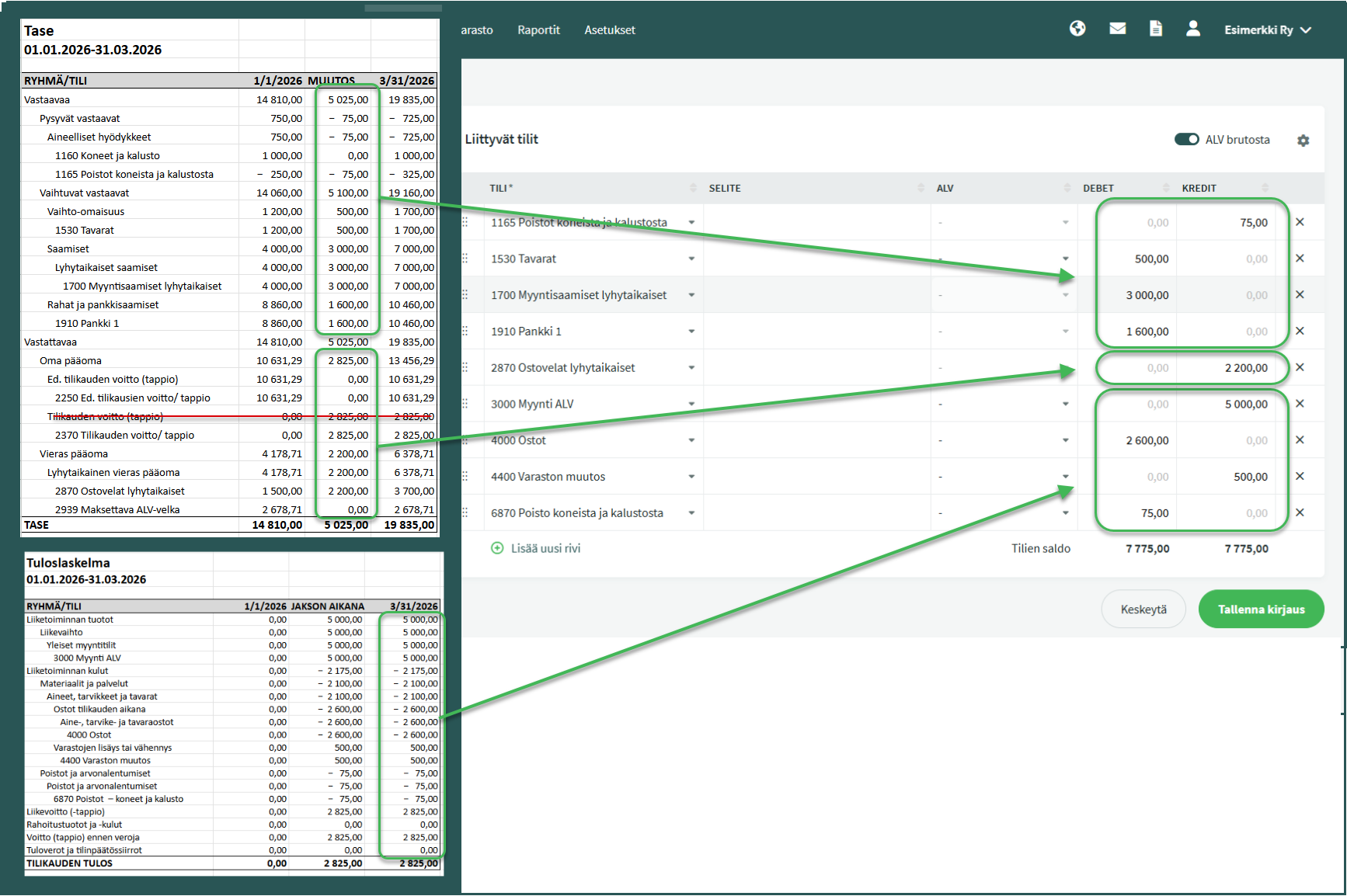
Task: Open the user profile icon
Action: pyautogui.click(x=1192, y=29)
